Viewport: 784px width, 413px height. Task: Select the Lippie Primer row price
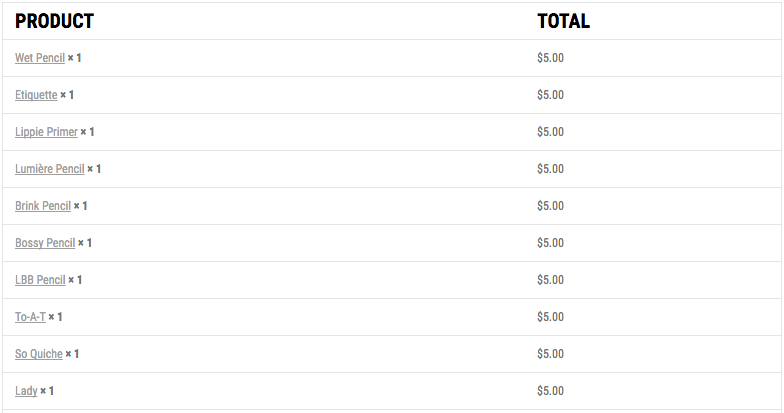(x=550, y=132)
